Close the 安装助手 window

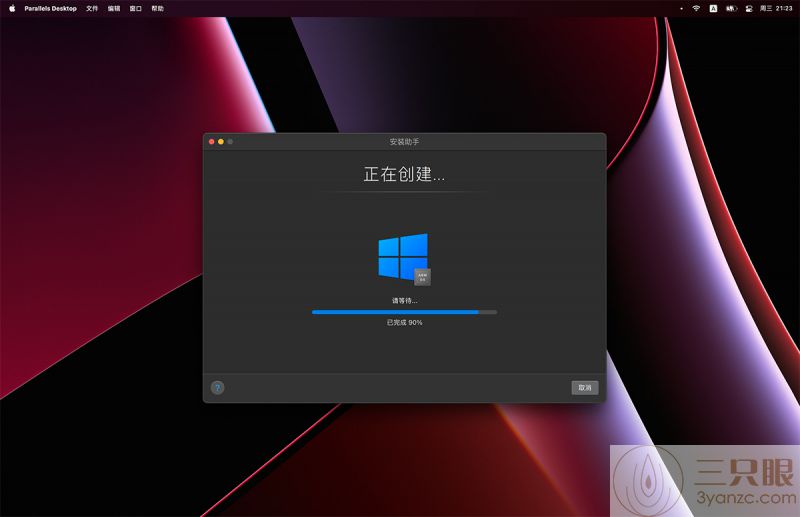pos(212,141)
